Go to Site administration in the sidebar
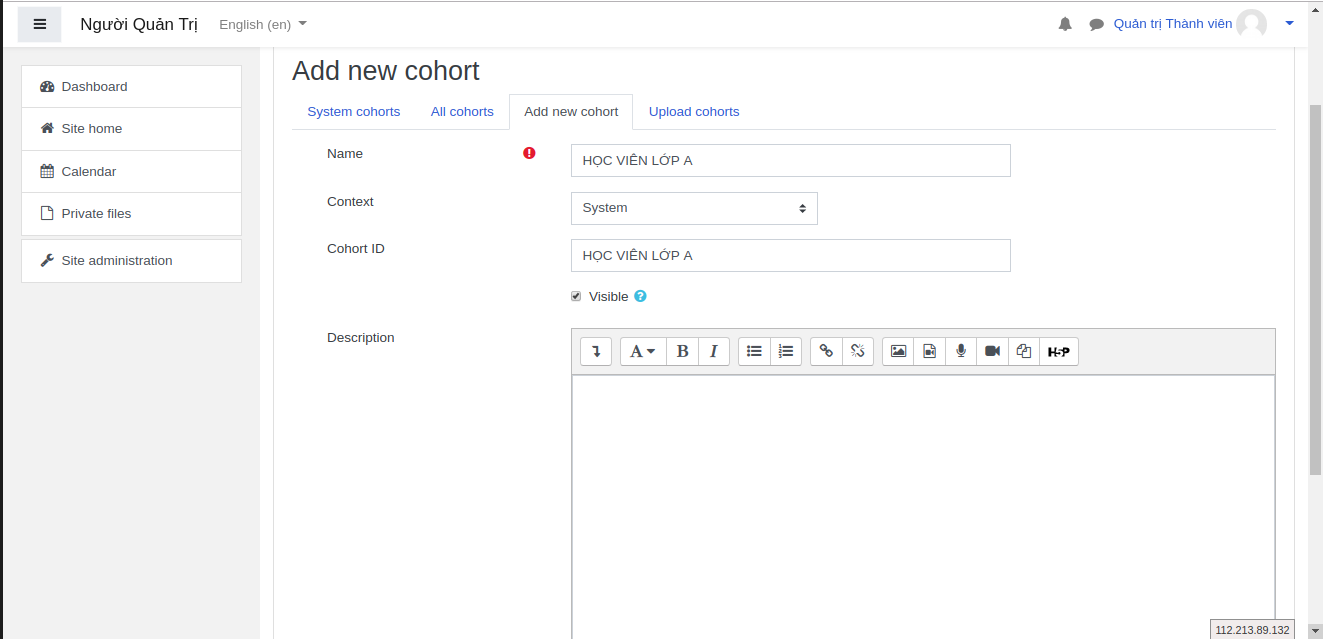Screen dimensions: 1323x639 coord(116,260)
